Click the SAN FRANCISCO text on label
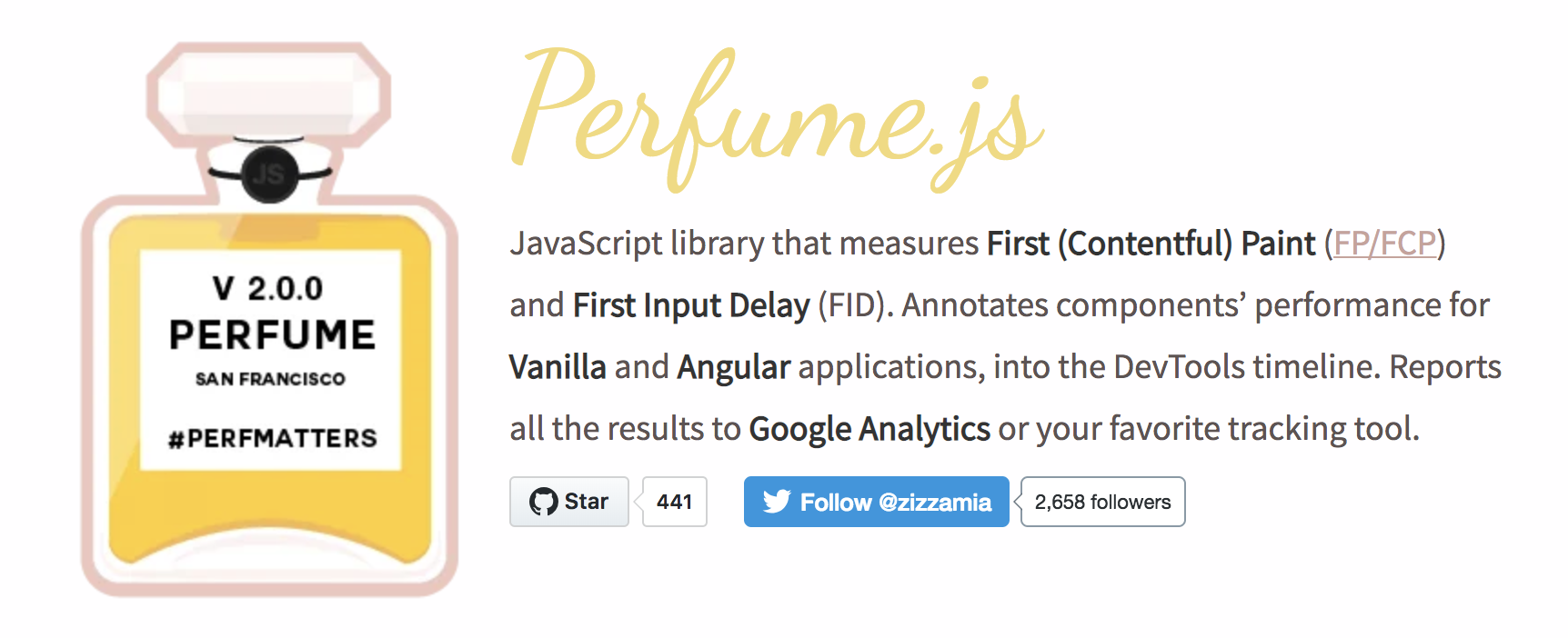Image resolution: width=1568 pixels, height=638 pixels. (270, 379)
